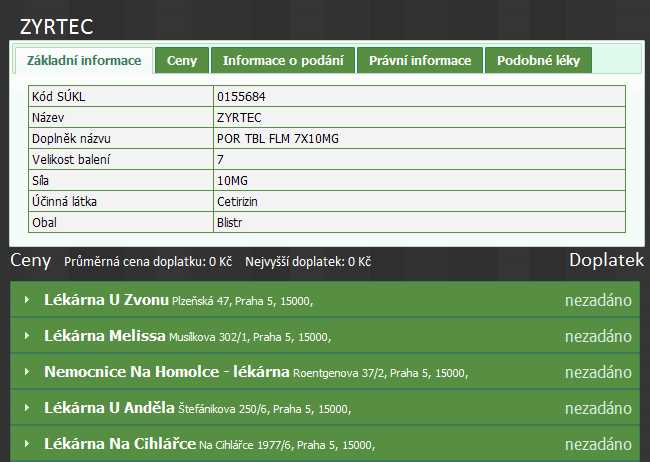Click address Štefánikova 250/6, Praha 5
This screenshot has width=650, height=462.
[x=245, y=409]
